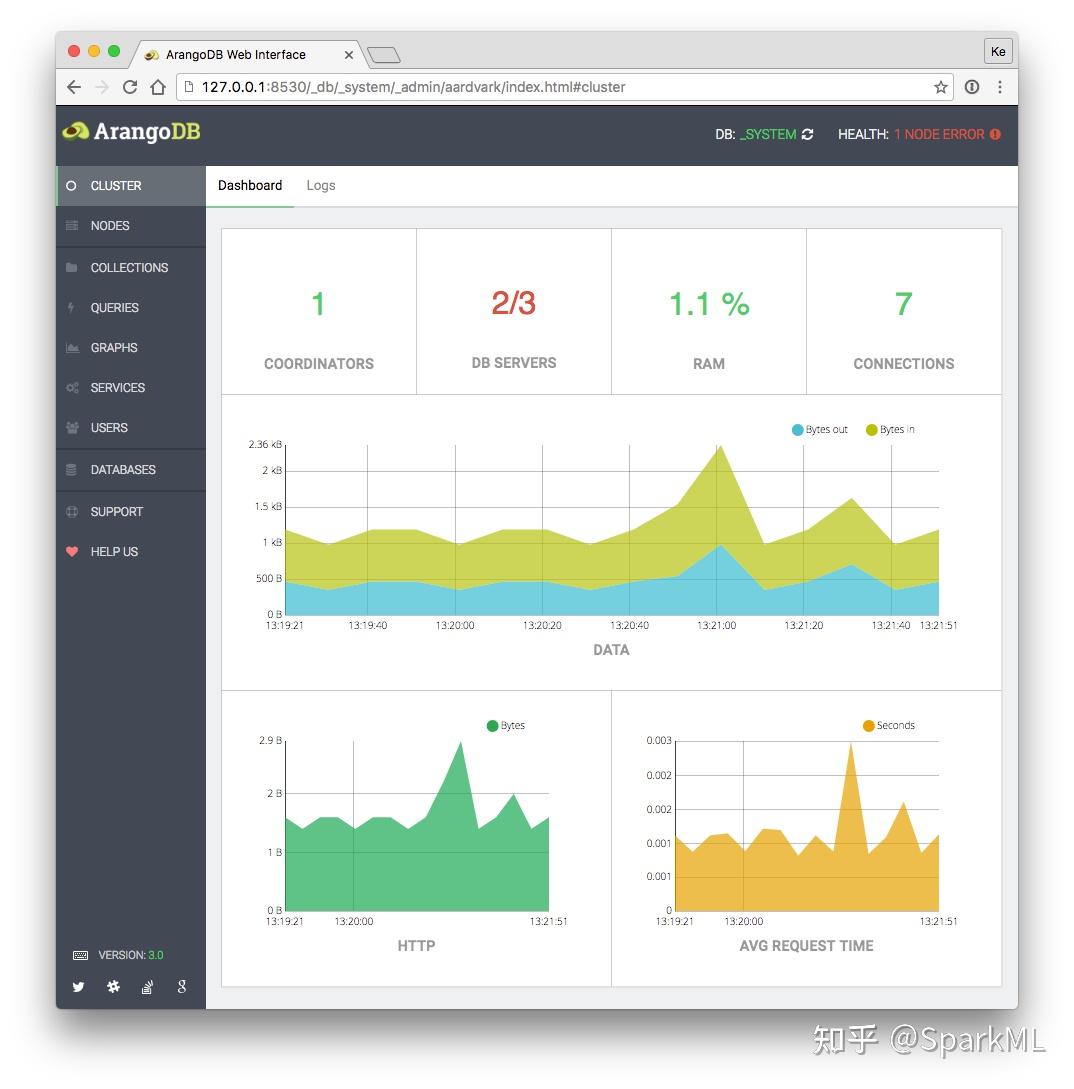Click the Twitter bird icon in sidebar footer
This screenshot has height=1089, width=1074.
79,987
